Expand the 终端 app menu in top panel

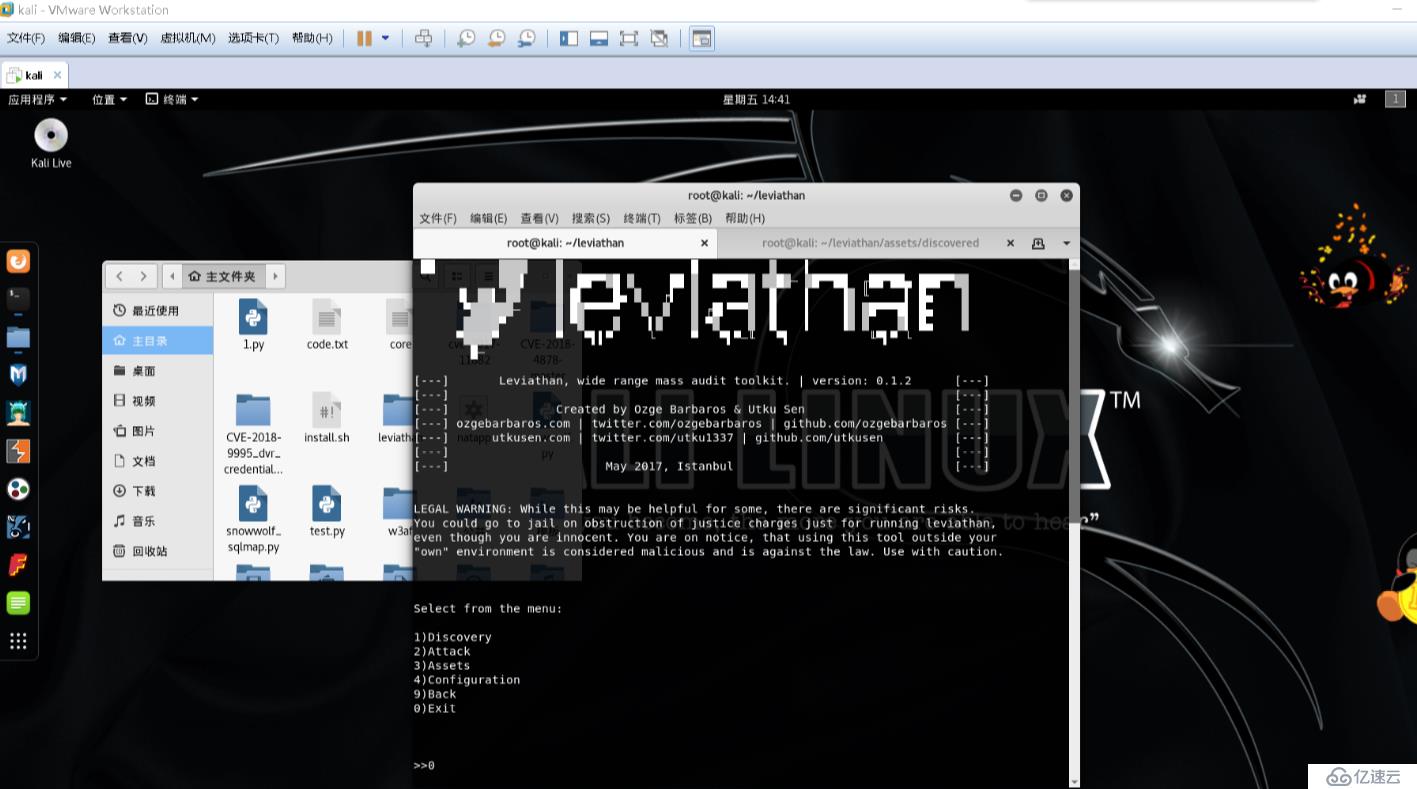(172, 99)
